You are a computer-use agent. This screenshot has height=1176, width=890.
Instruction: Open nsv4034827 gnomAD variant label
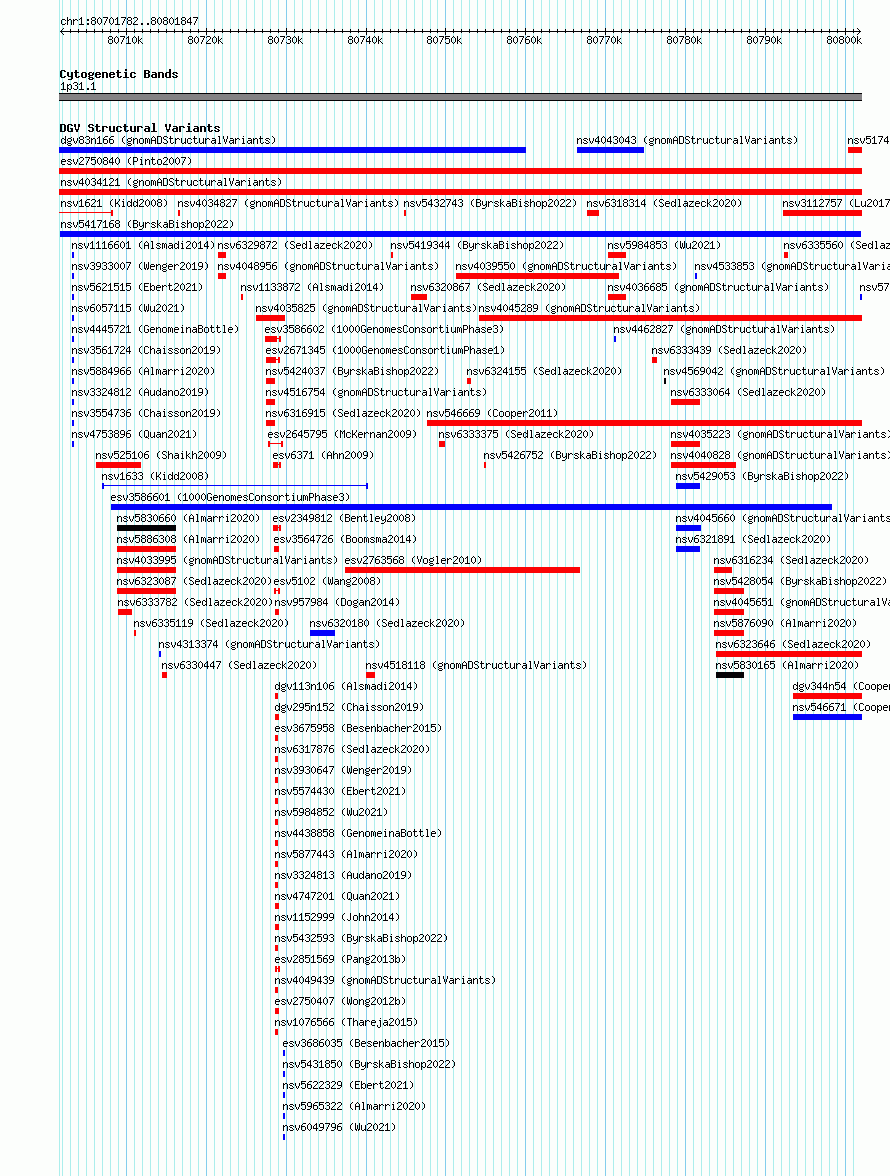(288, 203)
